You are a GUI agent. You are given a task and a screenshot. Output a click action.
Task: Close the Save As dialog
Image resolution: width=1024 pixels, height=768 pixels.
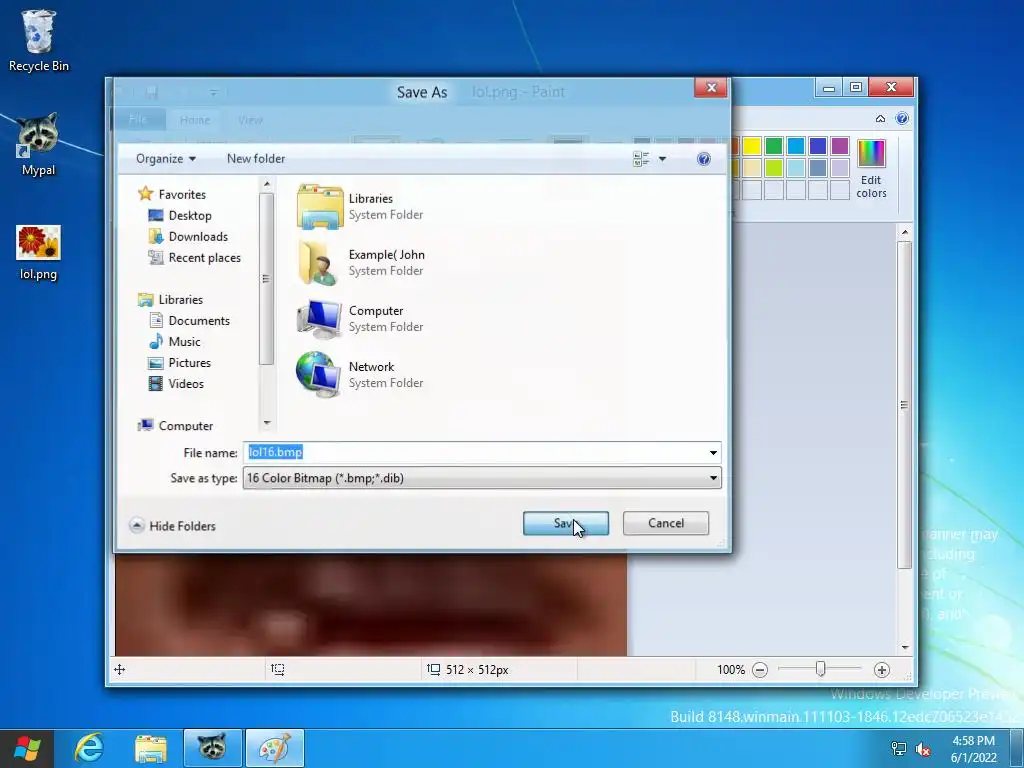pos(711,88)
